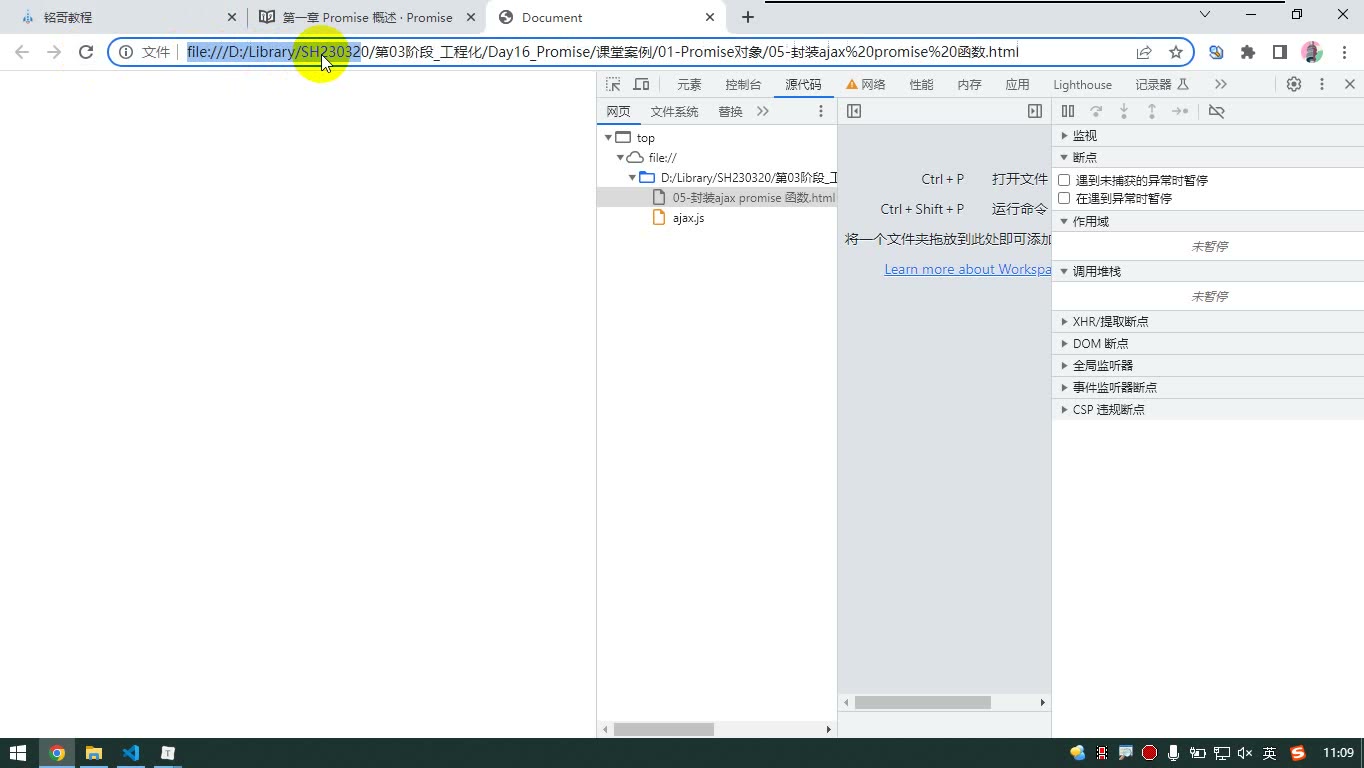Open the Windows Start menu
This screenshot has height=768, width=1364.
18,753
